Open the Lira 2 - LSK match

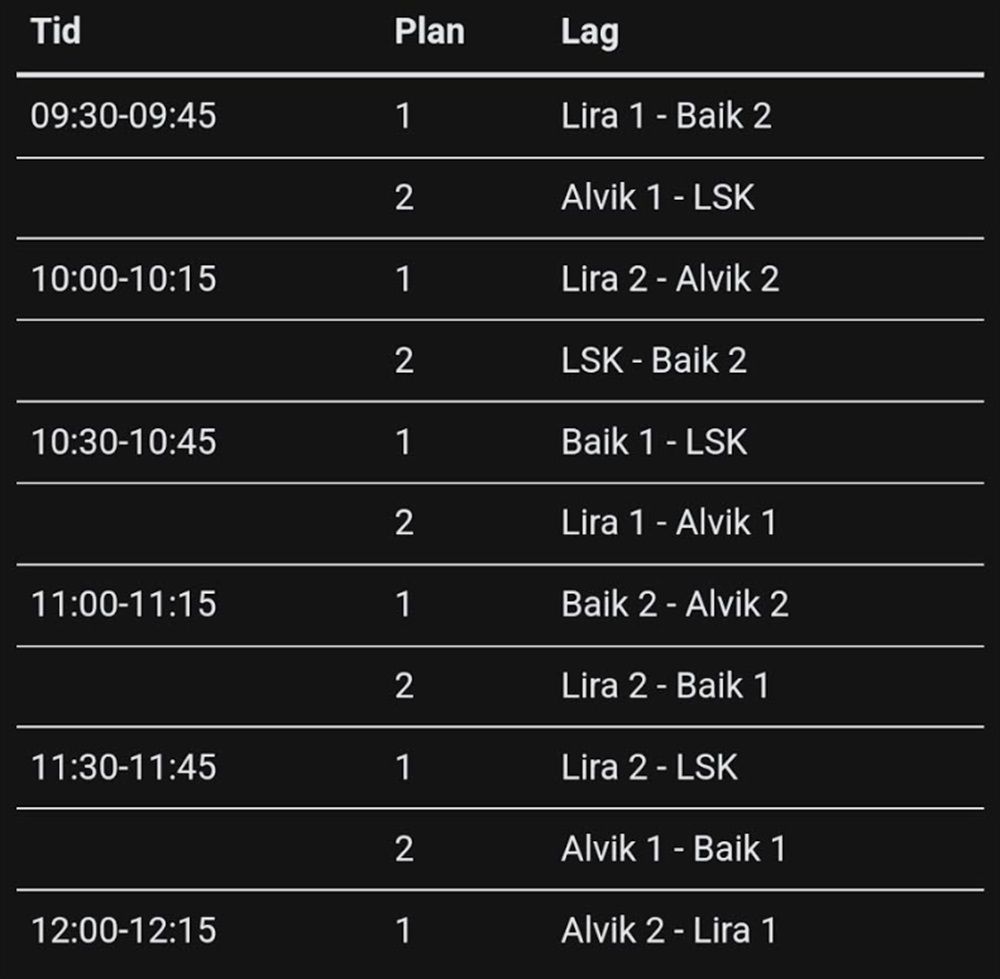pyautogui.click(x=649, y=767)
